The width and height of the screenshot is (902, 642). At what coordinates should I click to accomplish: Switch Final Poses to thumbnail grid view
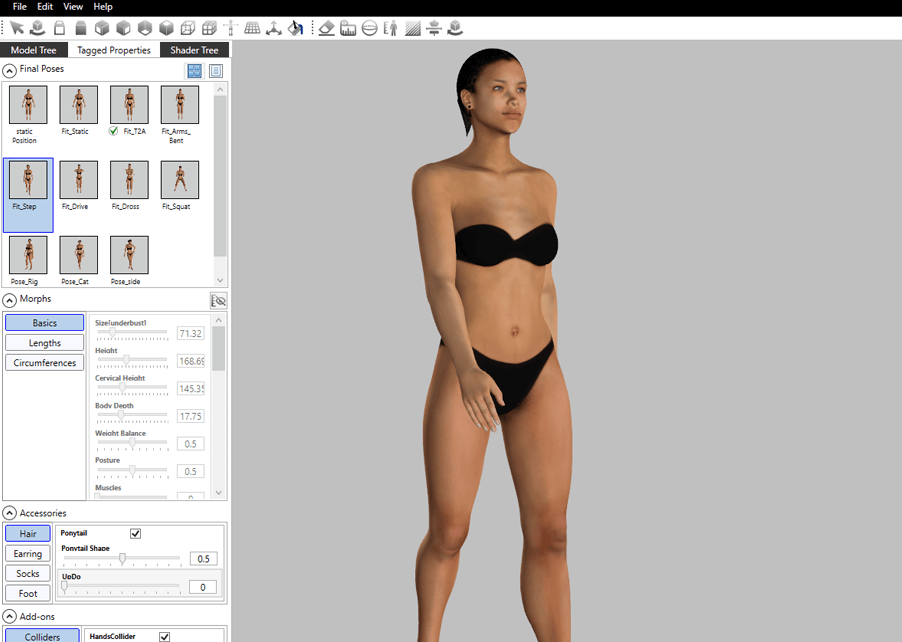[194, 71]
